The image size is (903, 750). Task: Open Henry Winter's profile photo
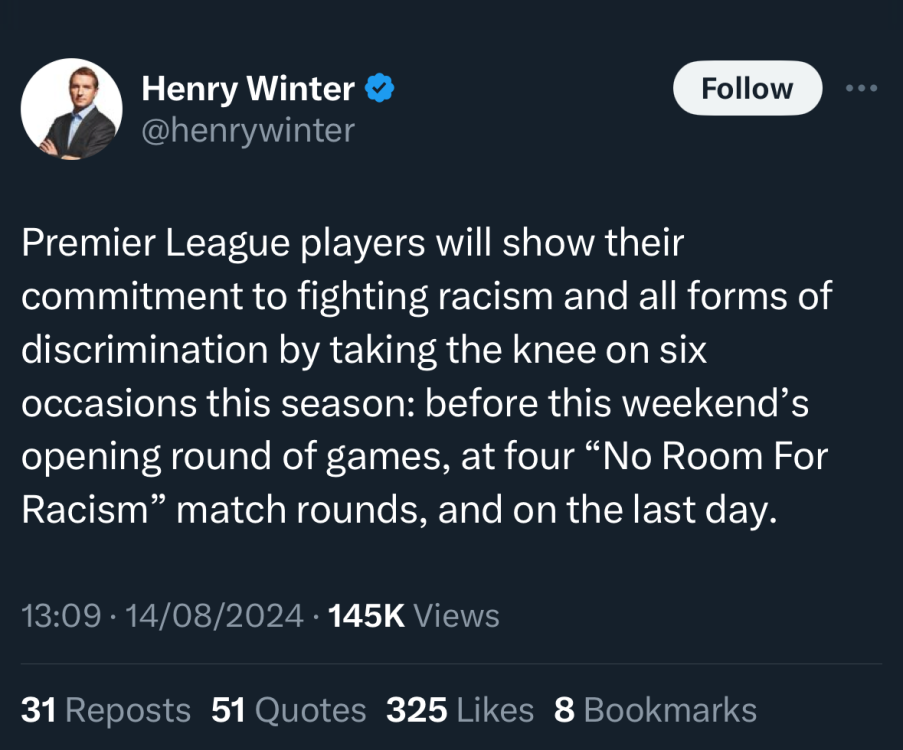(x=71, y=108)
